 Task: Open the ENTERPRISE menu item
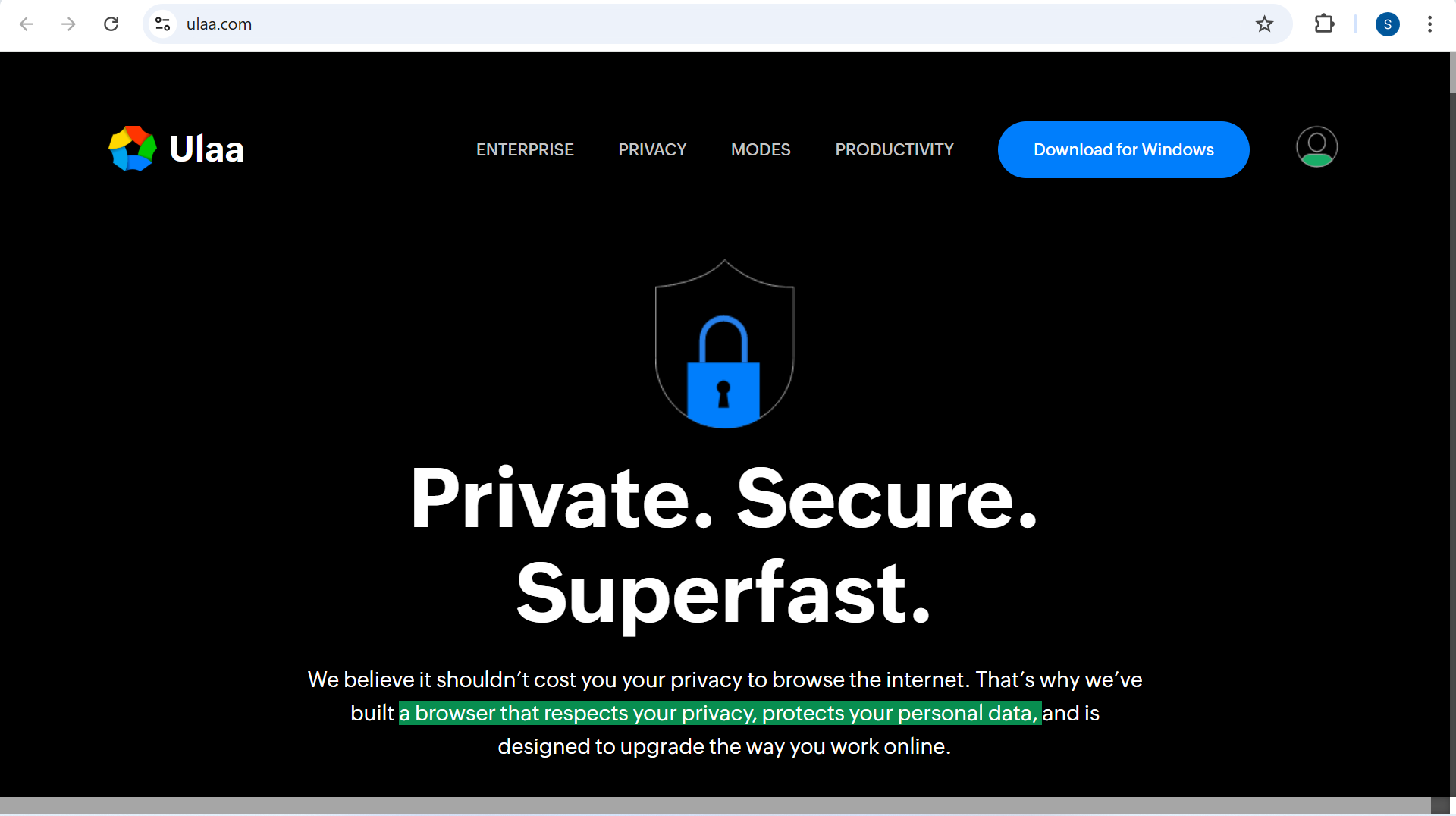click(x=525, y=150)
